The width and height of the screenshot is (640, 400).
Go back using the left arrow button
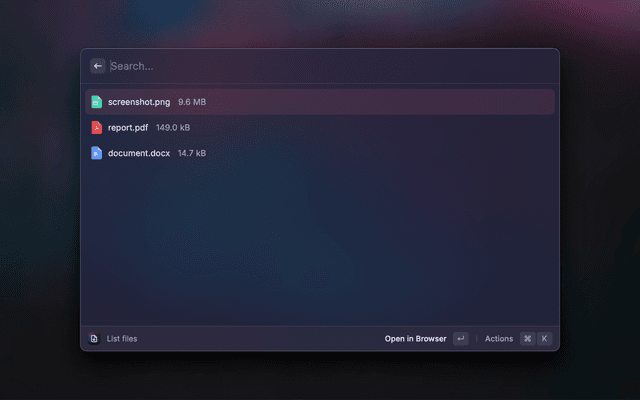click(98, 66)
